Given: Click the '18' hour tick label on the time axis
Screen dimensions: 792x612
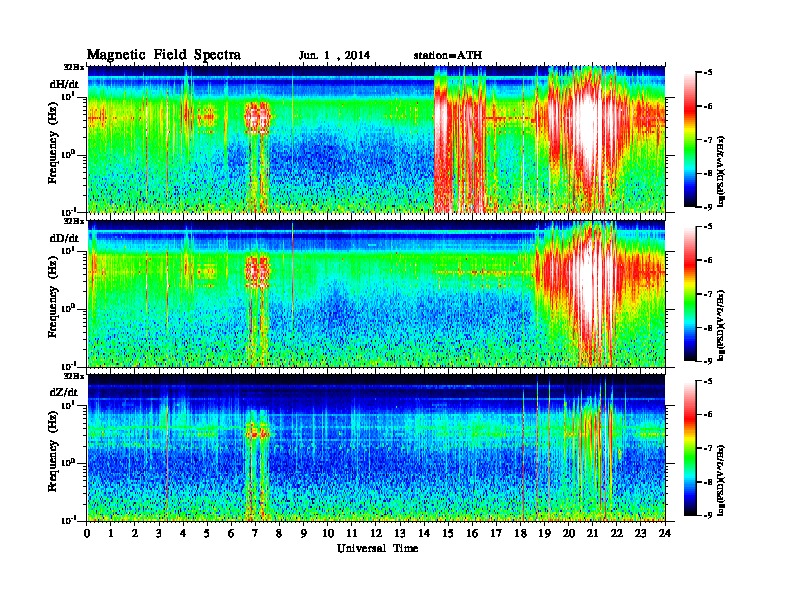Looking at the screenshot, I should pyautogui.click(x=520, y=533).
